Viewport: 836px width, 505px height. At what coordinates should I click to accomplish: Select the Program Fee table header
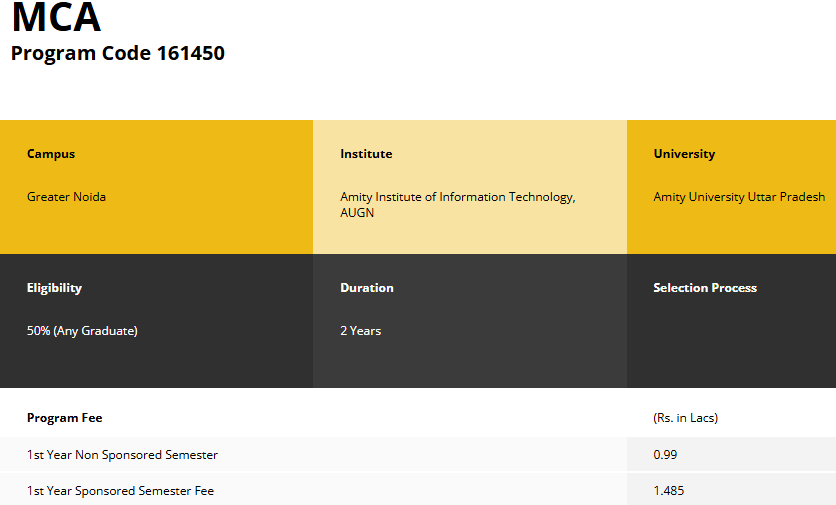tap(64, 418)
